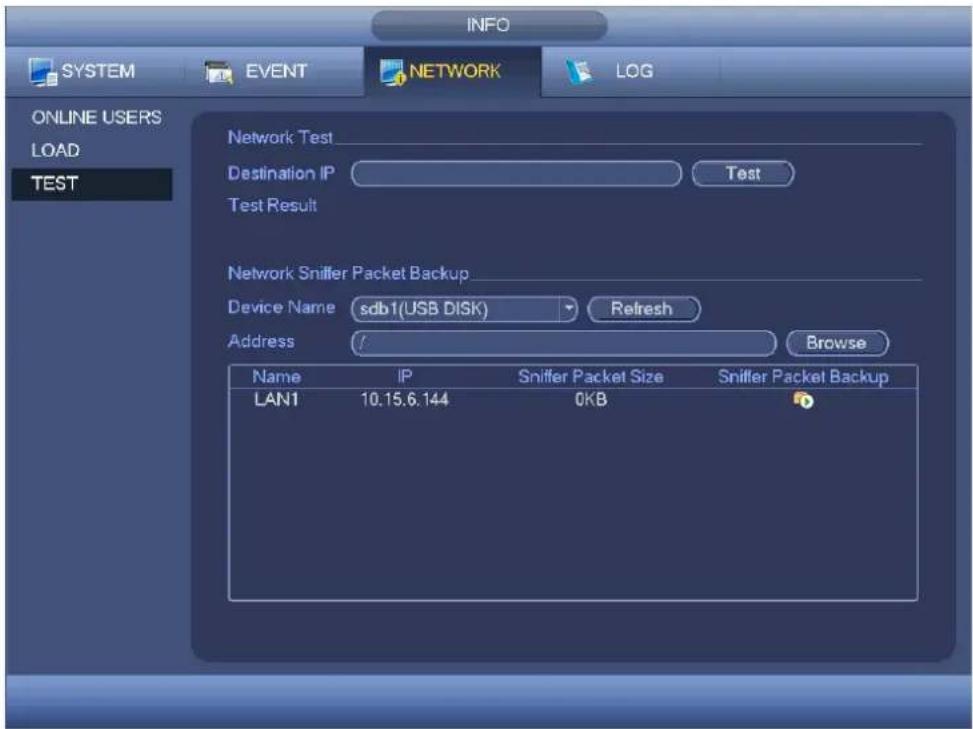Click the EVENT tab icon
The width and height of the screenshot is (973, 729).
pyautogui.click(x=218, y=73)
